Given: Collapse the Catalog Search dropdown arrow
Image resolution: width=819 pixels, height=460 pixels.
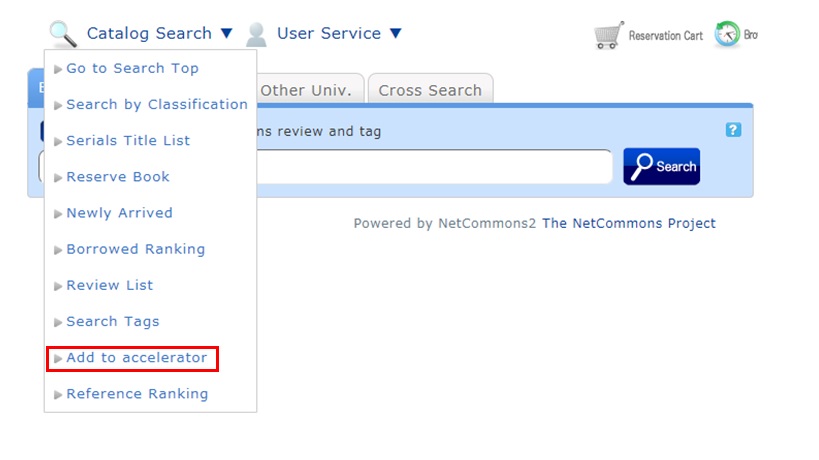Looking at the screenshot, I should (227, 34).
